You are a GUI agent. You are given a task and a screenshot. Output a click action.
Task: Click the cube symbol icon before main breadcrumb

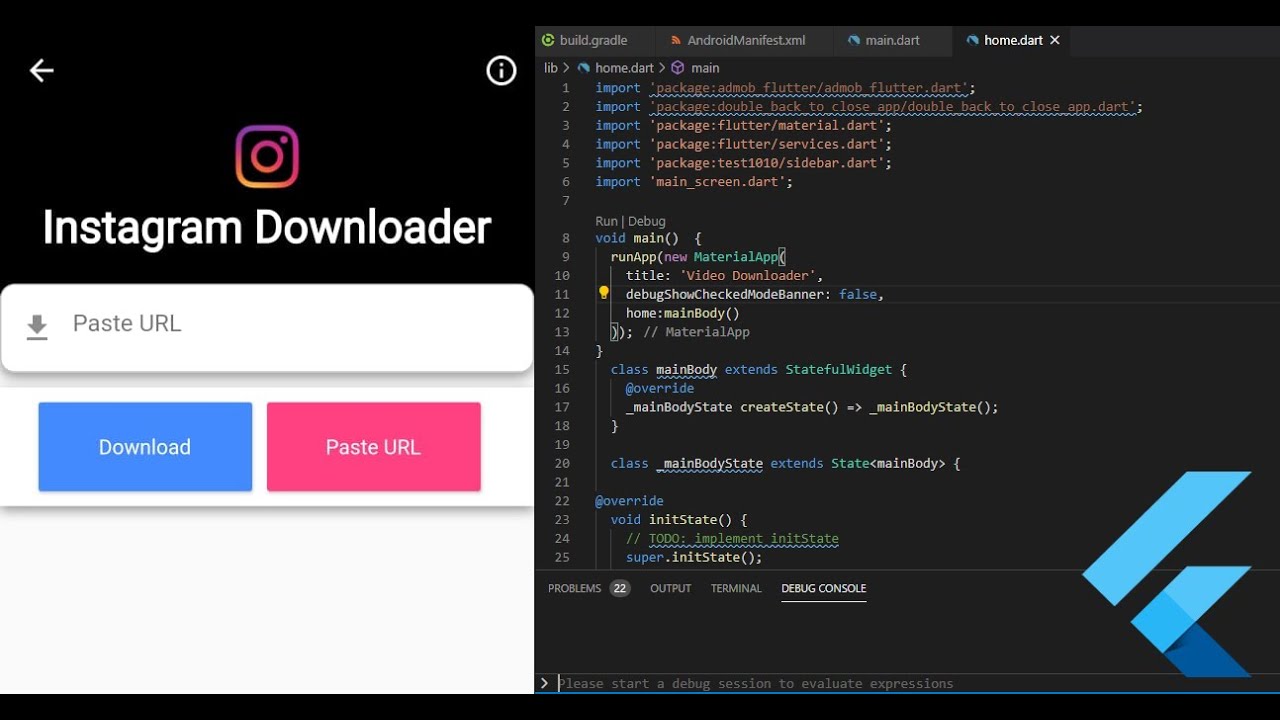pos(678,68)
